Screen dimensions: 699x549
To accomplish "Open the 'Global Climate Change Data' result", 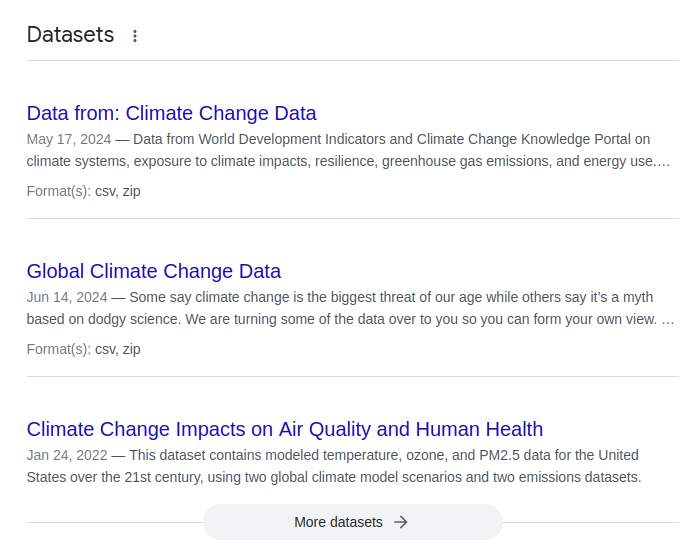I will pyautogui.click(x=153, y=271).
